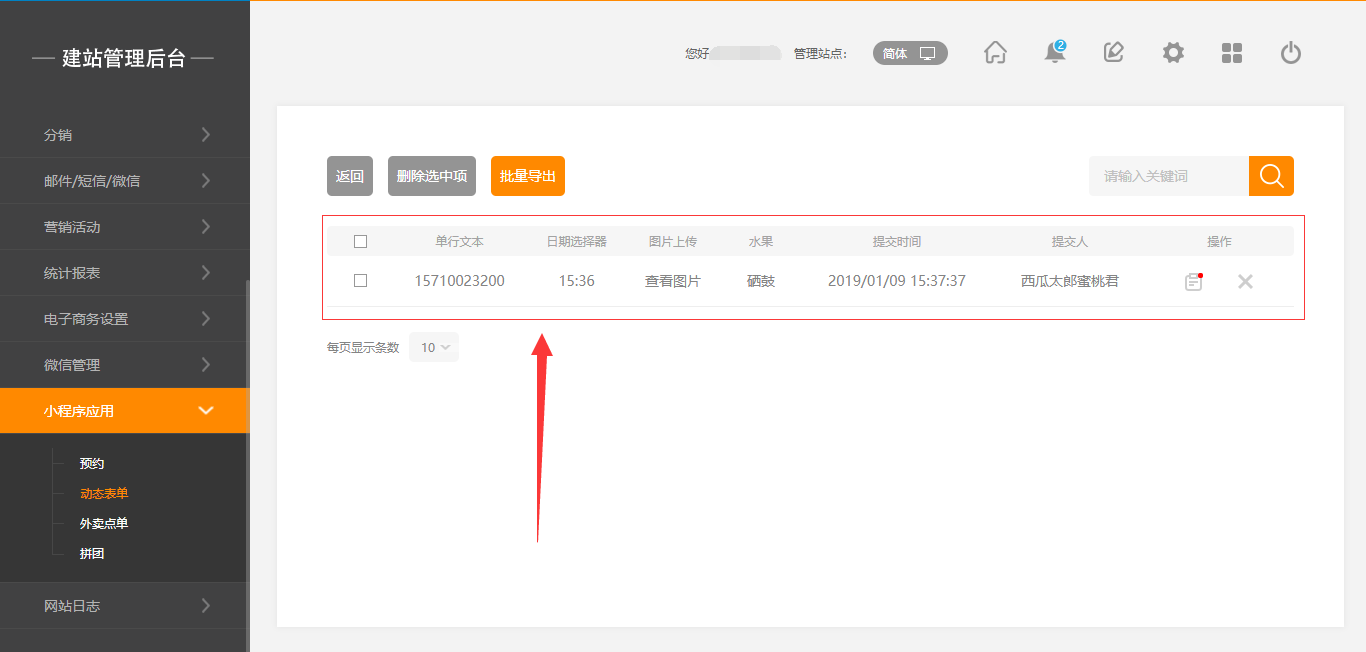Click the power logout icon
The width and height of the screenshot is (1366, 652).
1291,53
